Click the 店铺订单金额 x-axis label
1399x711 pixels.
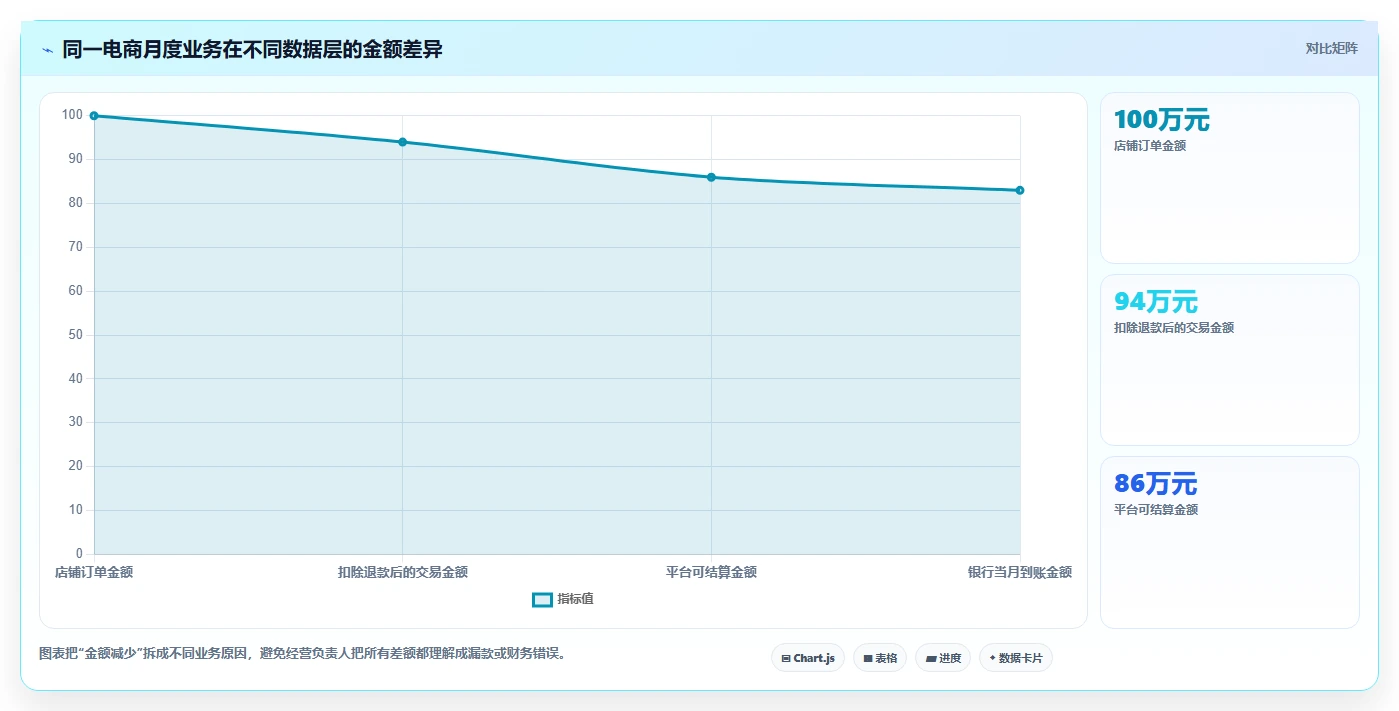(x=94, y=573)
